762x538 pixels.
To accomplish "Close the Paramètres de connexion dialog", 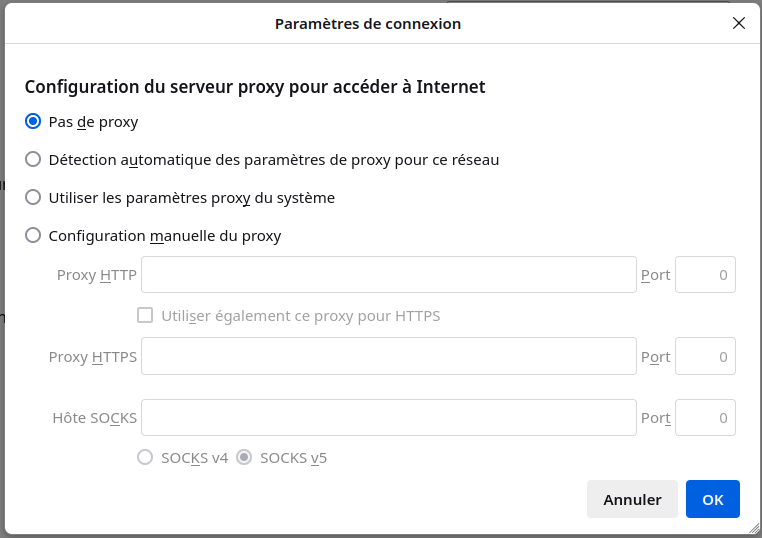I will 739,23.
